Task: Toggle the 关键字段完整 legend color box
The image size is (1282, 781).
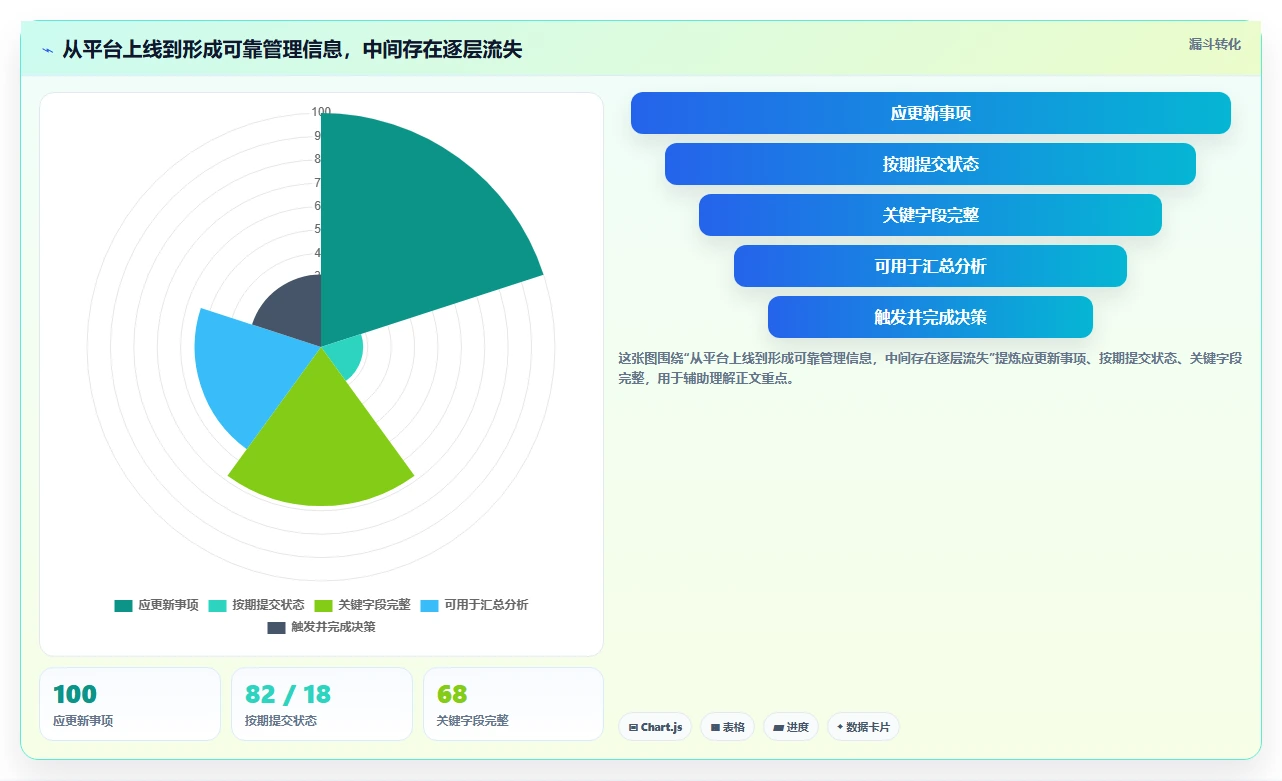Action: tap(324, 605)
